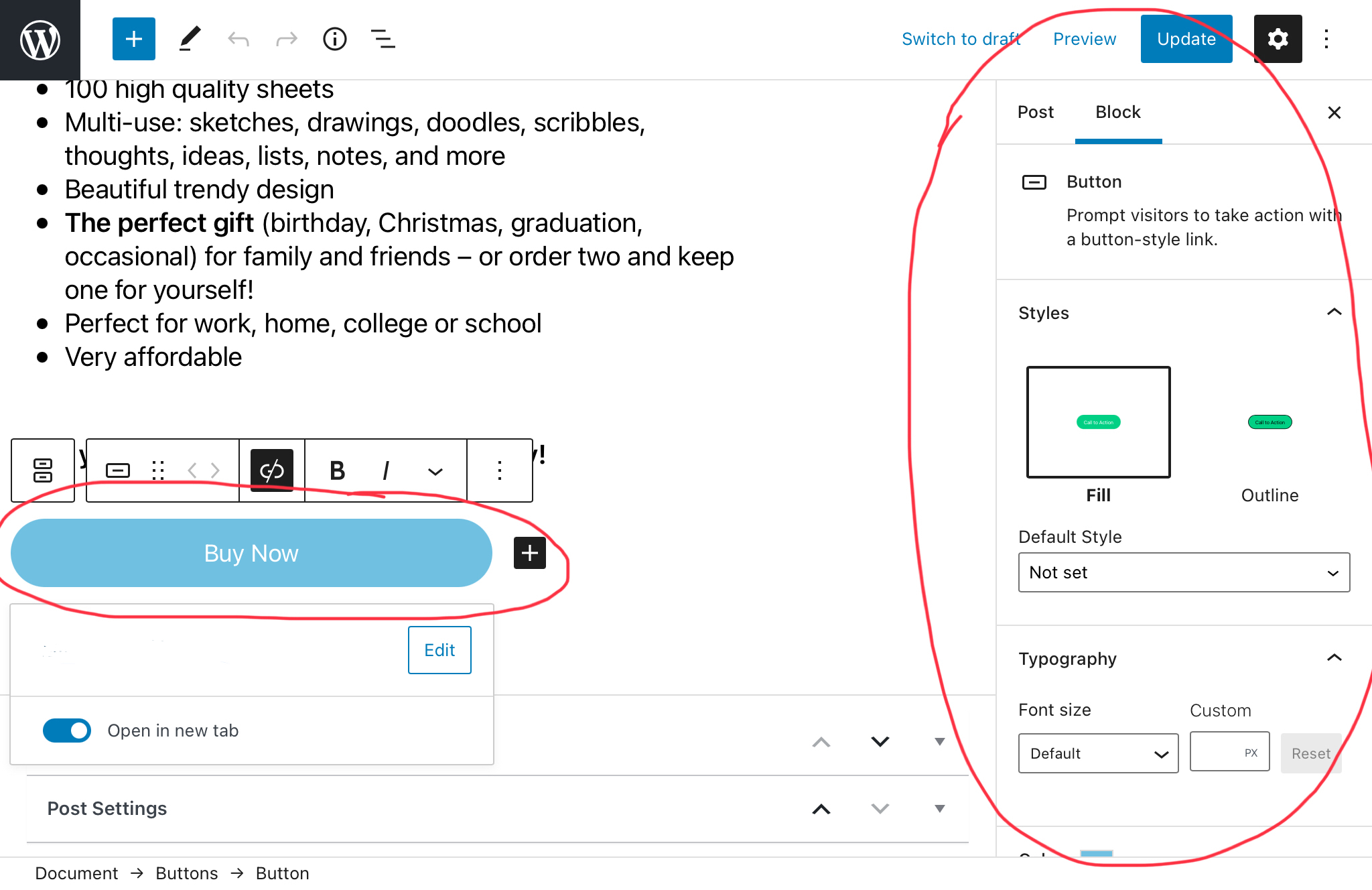Toggle Open in new tab switch
Viewport: 1372px width, 890px height.
(67, 730)
